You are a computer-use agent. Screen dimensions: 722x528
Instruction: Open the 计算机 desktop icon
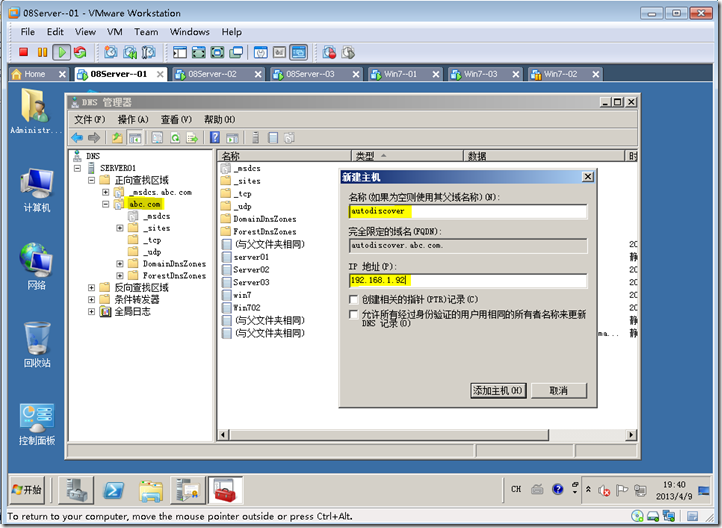click(x=37, y=190)
